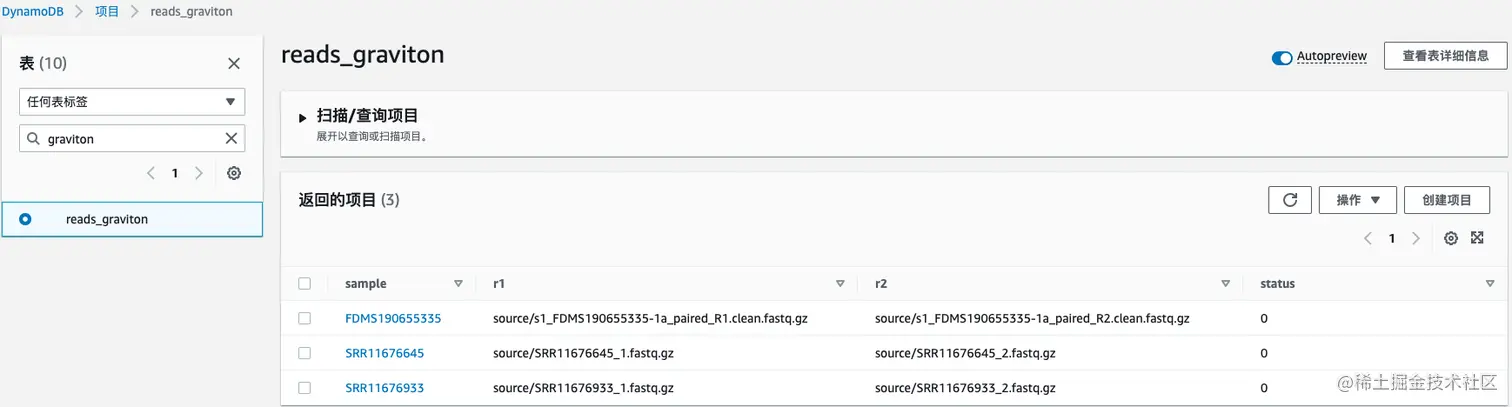
Task: Expand the 扫描/查询项目 section
Action: (x=303, y=118)
